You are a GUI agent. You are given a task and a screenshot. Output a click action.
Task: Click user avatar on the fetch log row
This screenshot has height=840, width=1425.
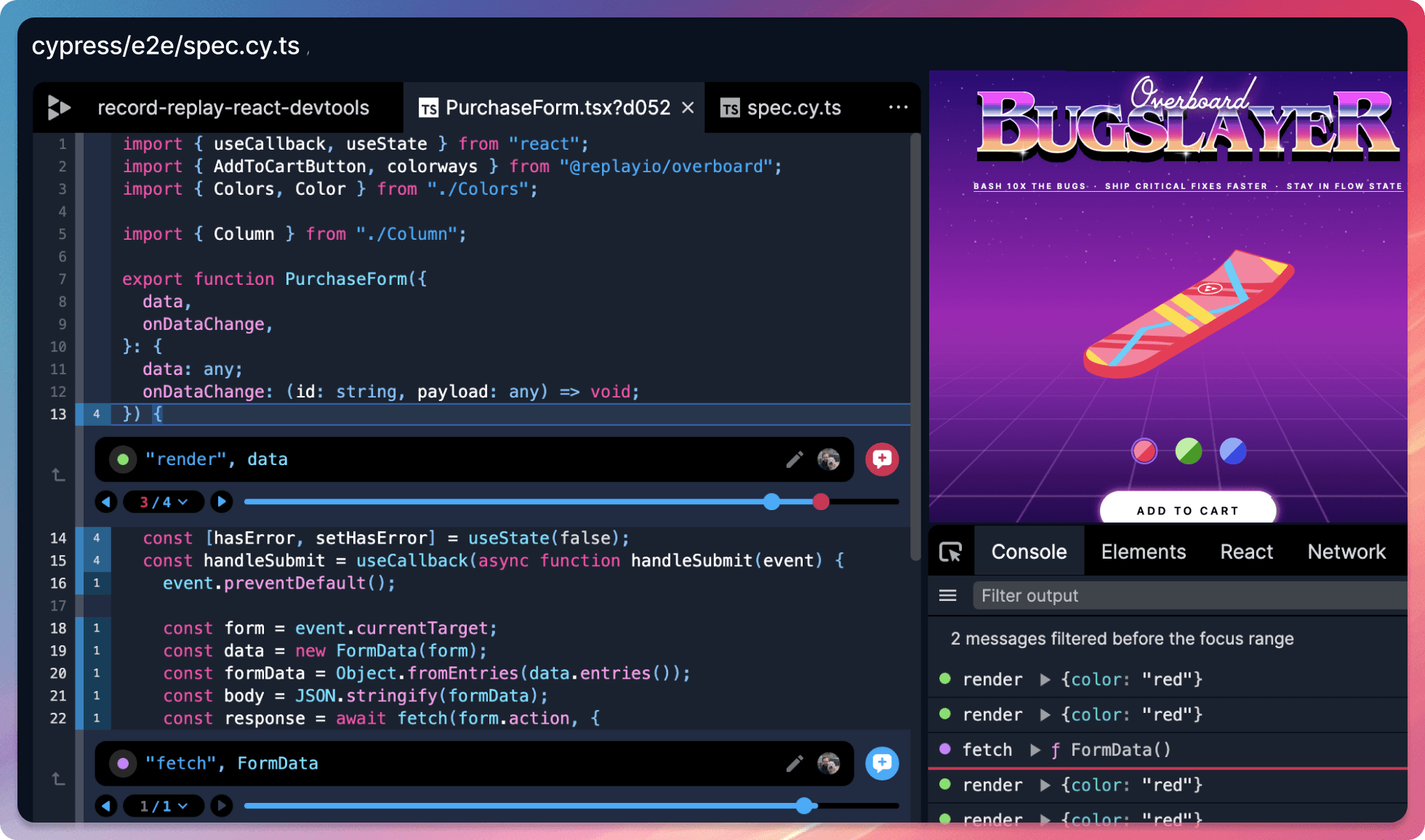(x=828, y=763)
